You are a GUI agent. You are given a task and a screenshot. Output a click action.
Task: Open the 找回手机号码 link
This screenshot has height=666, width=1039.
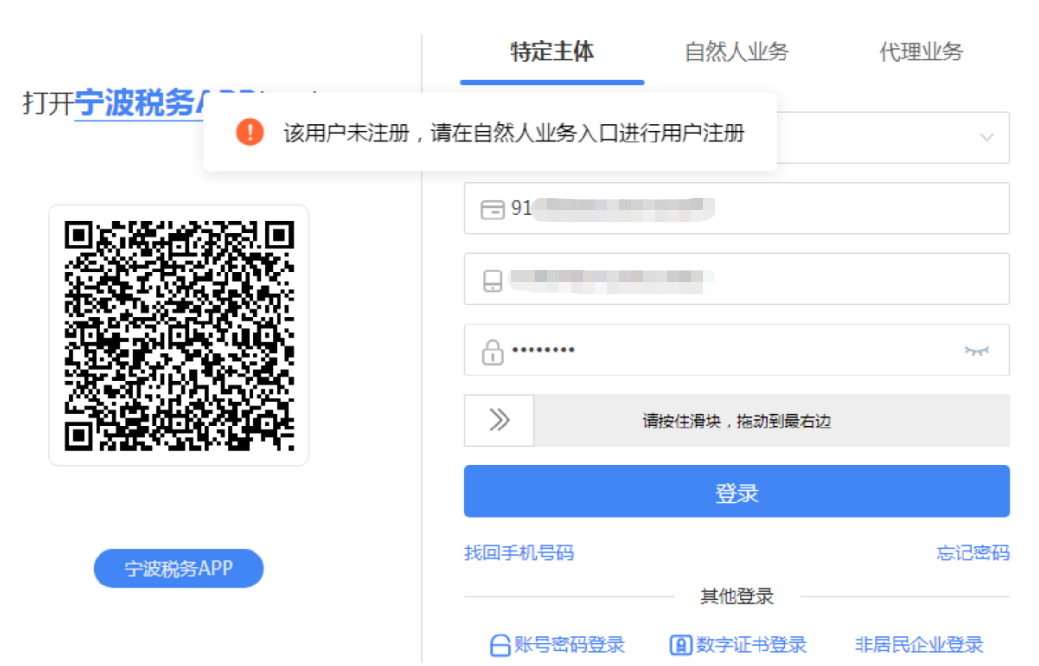pyautogui.click(x=519, y=553)
